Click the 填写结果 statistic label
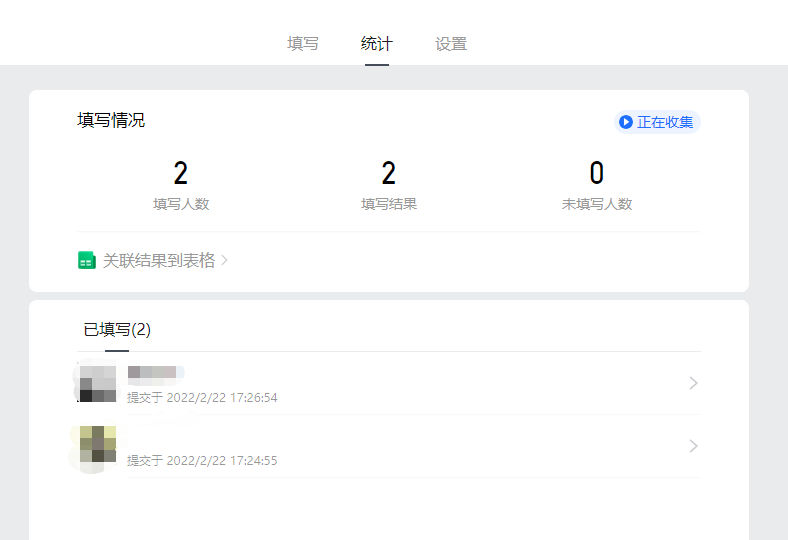 [389, 204]
